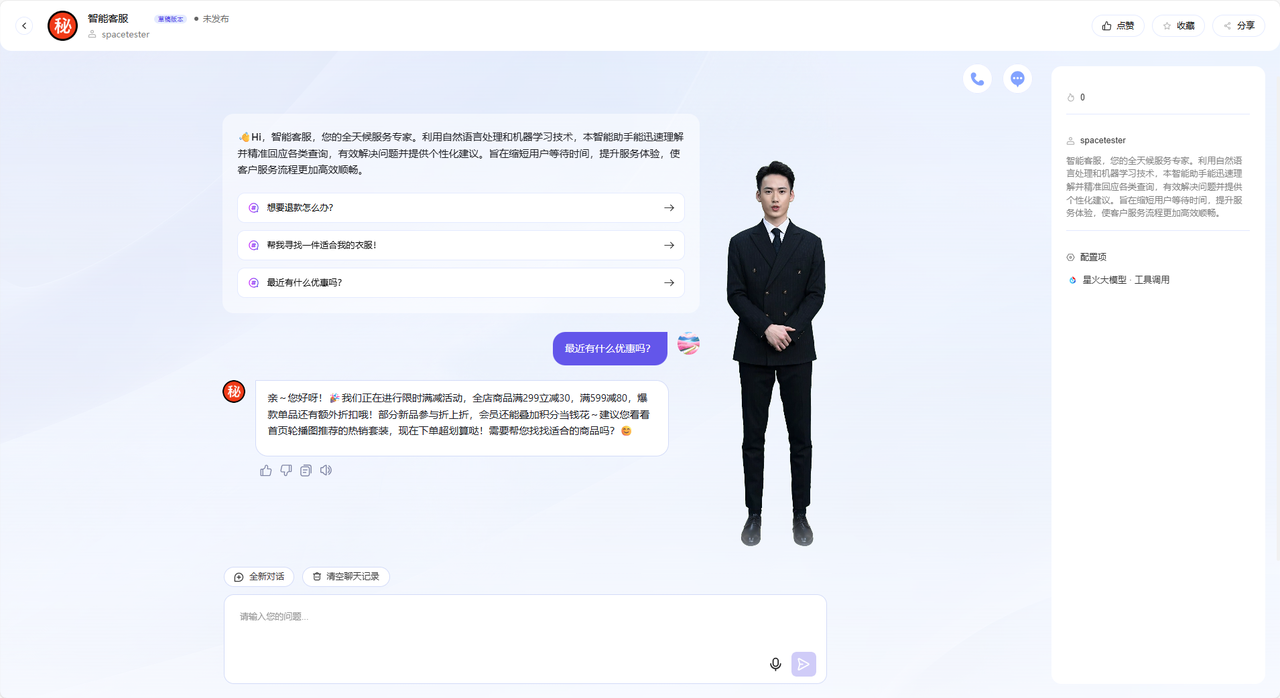
Task: Thumbs up the assistant's reply
Action: pos(266,471)
